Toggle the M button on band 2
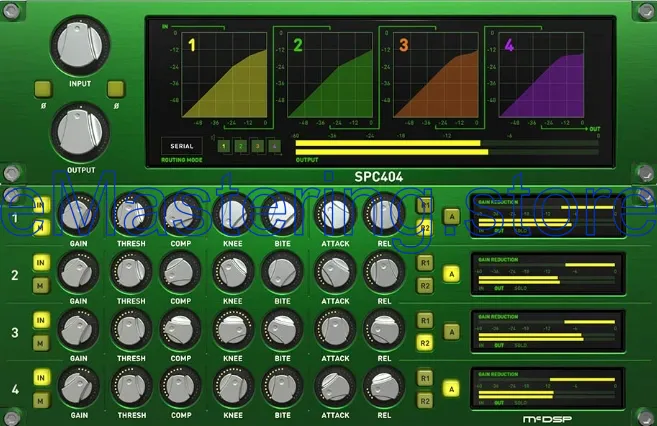 tap(41, 286)
